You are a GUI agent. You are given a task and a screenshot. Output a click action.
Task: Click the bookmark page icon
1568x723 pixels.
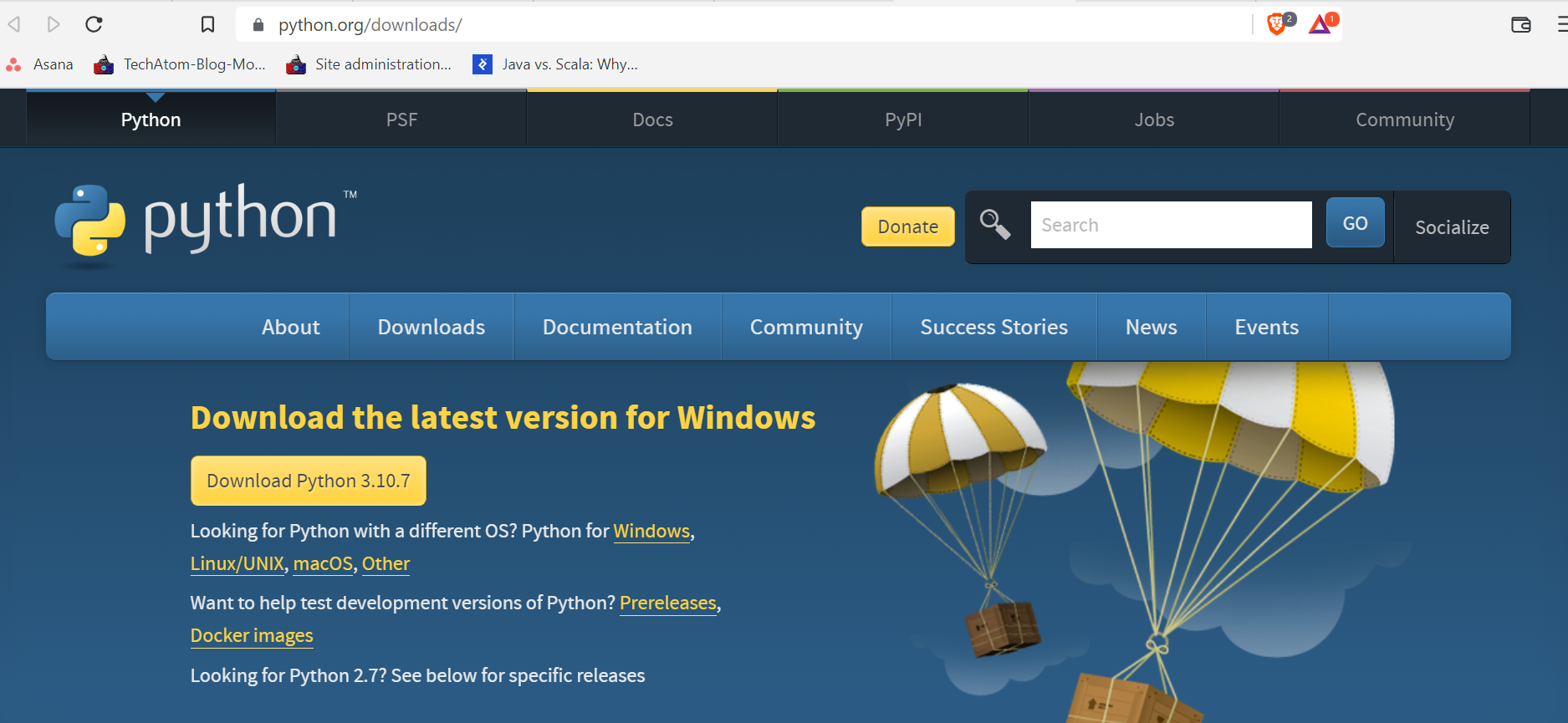(207, 24)
